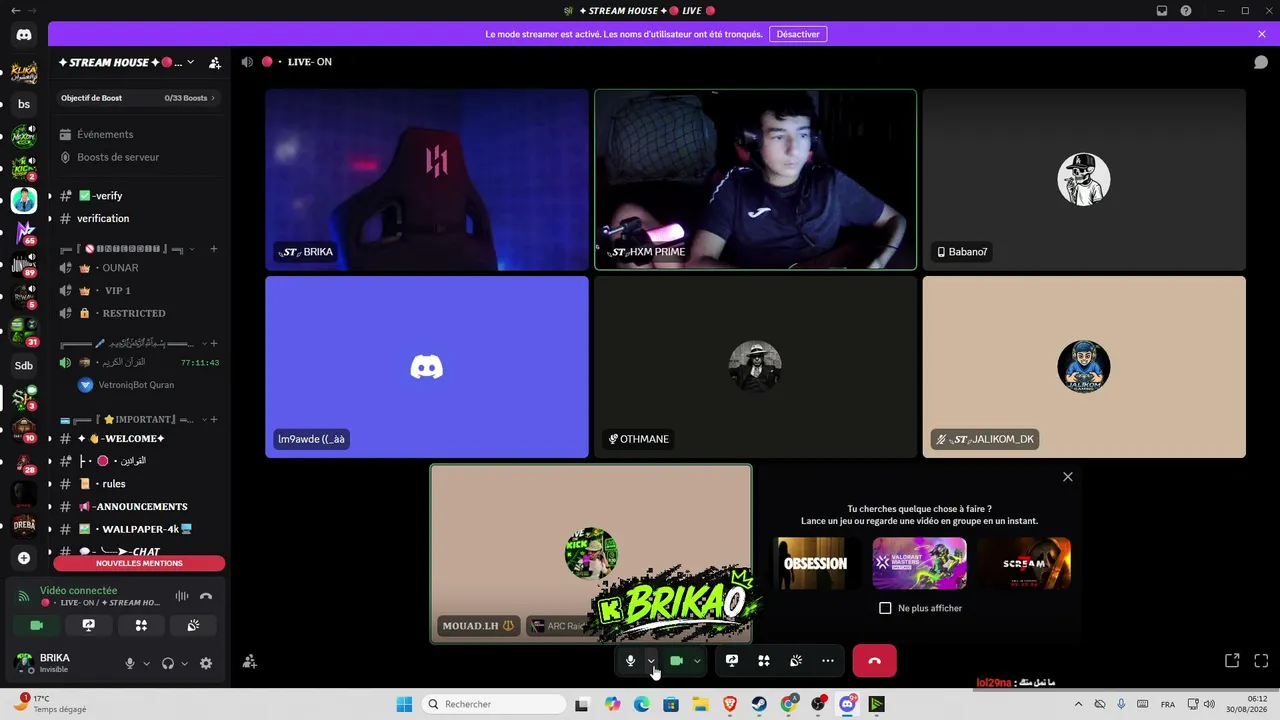1280x720 pixels.
Task: Focus the HXM PRIME video tile
Action: pos(755,180)
